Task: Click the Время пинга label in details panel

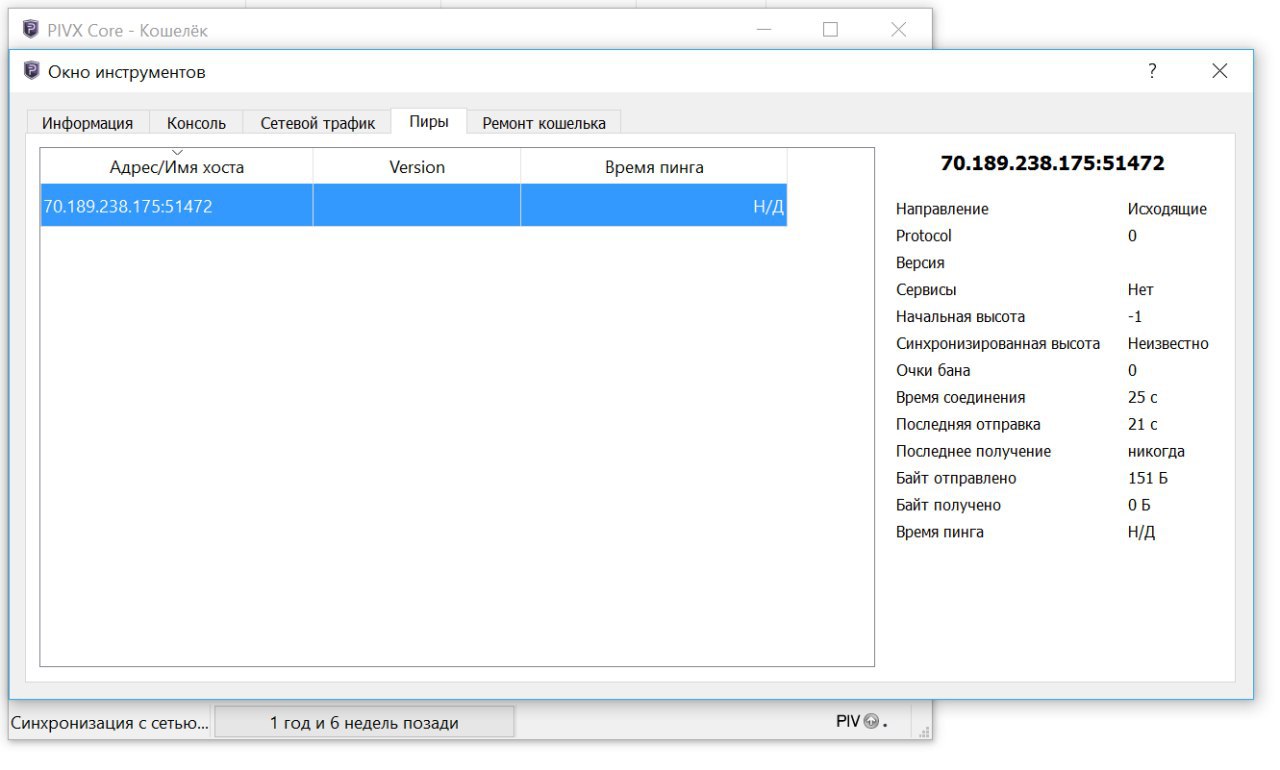Action: coord(940,533)
